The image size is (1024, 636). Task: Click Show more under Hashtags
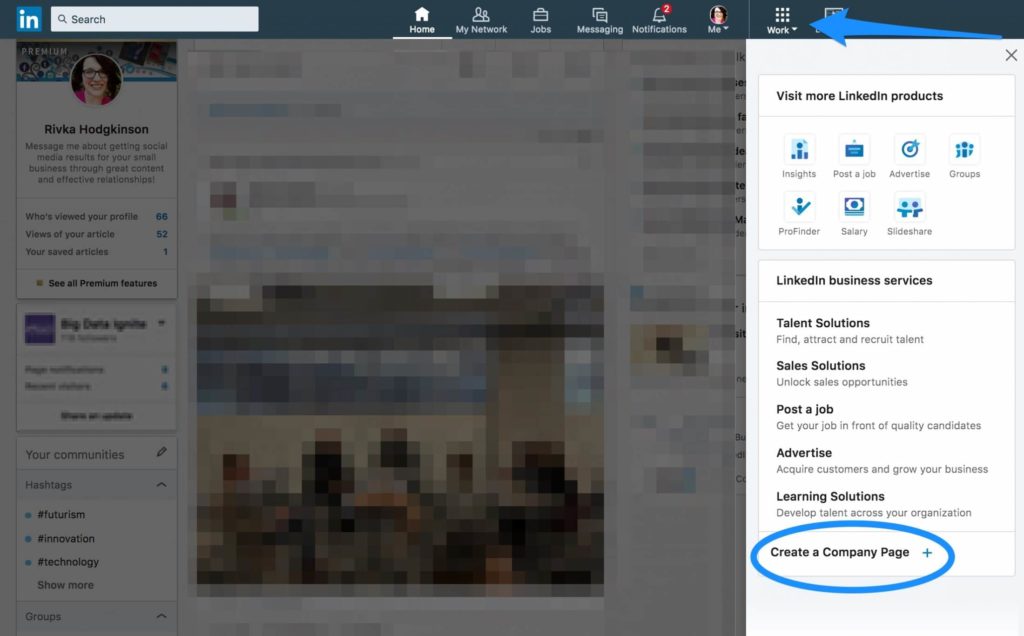click(65, 585)
